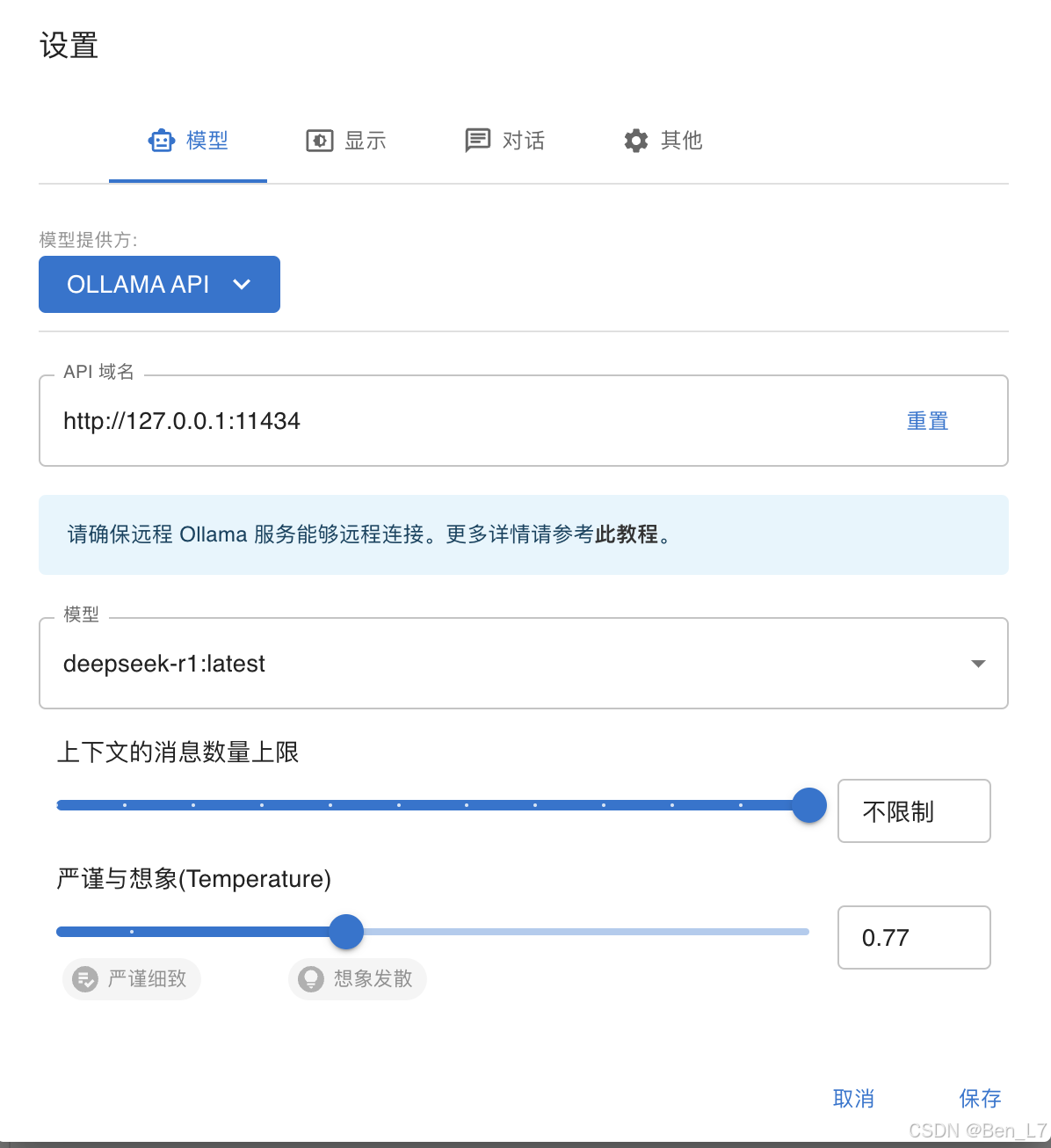Screen dimensions: 1051x1148
Task: Click the 0.77 temperature value field
Action: pyautogui.click(x=914, y=937)
